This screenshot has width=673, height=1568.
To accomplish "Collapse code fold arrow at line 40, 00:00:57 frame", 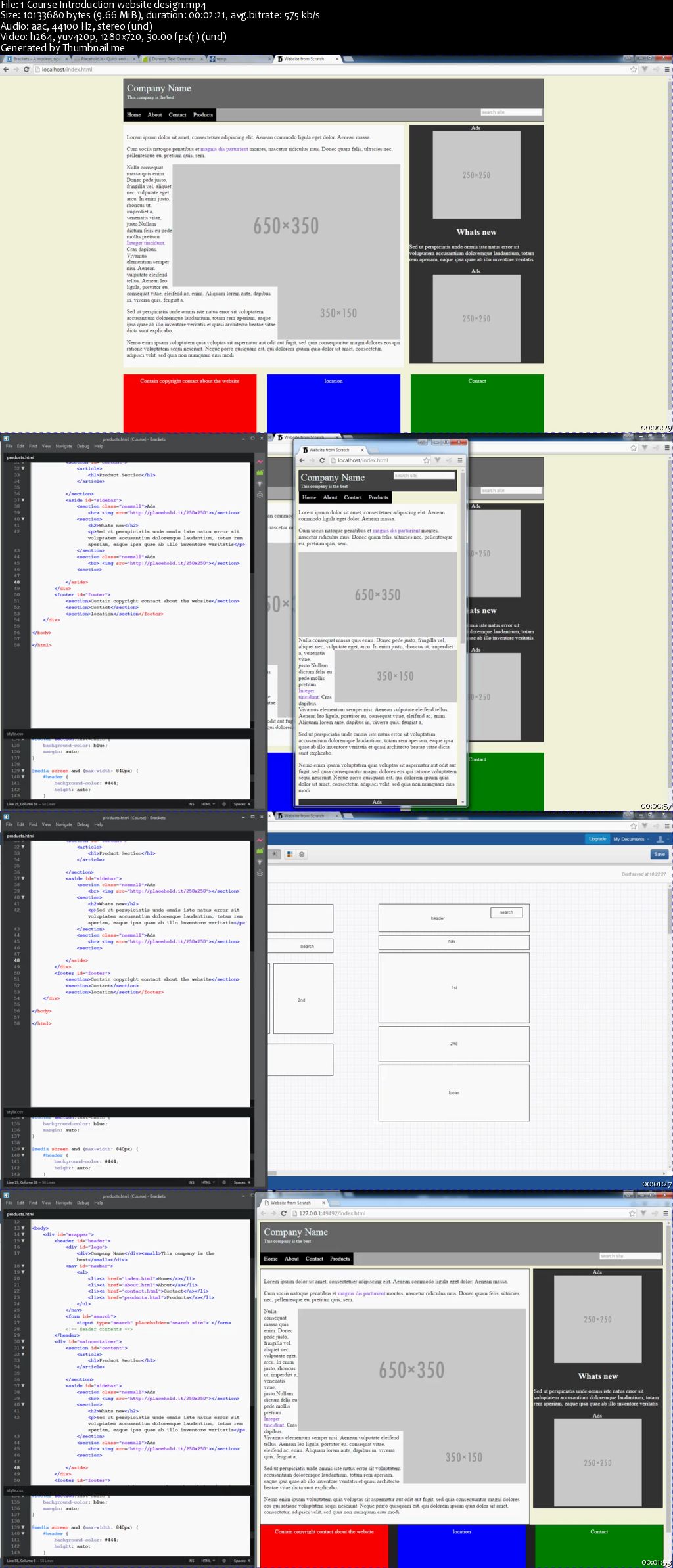I will coord(24,519).
